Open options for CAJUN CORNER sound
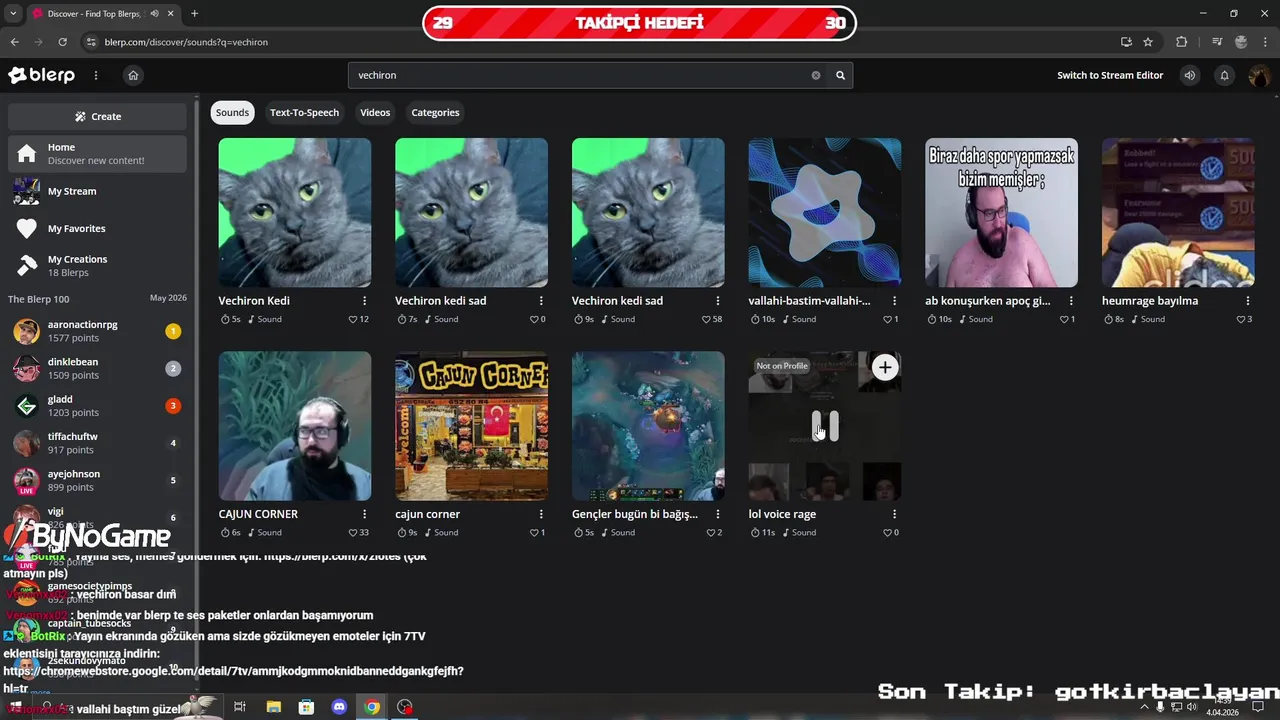The image size is (1280, 720). click(364, 514)
